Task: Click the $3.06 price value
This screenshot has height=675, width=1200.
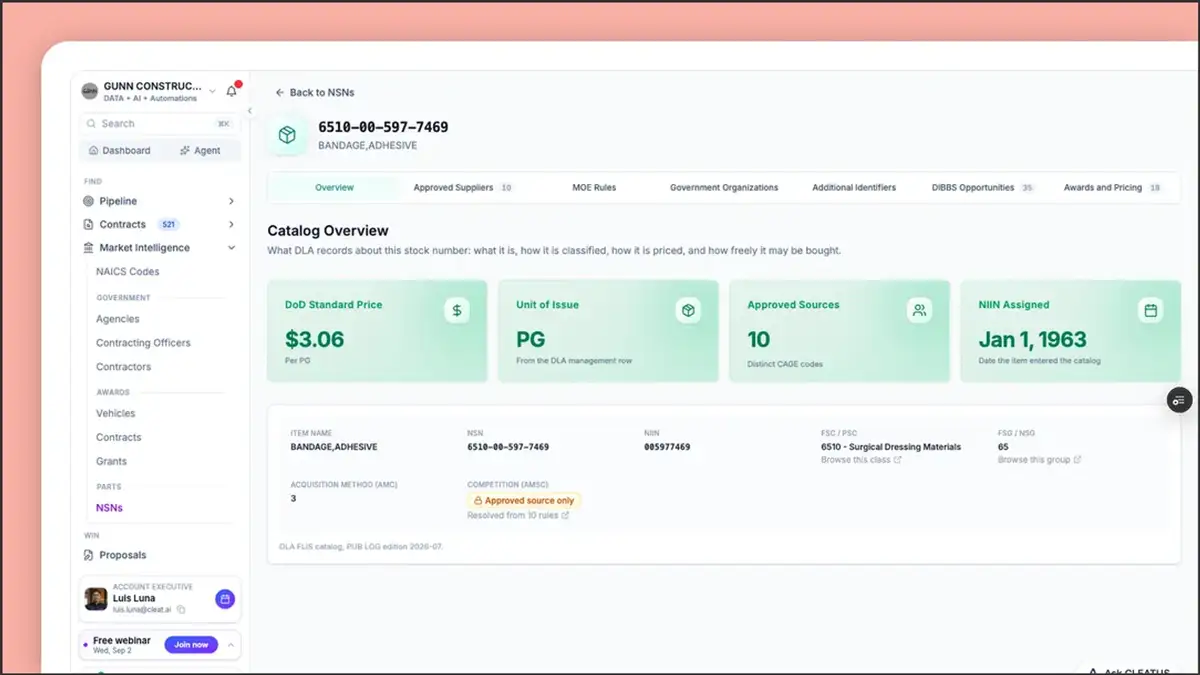Action: 314,340
